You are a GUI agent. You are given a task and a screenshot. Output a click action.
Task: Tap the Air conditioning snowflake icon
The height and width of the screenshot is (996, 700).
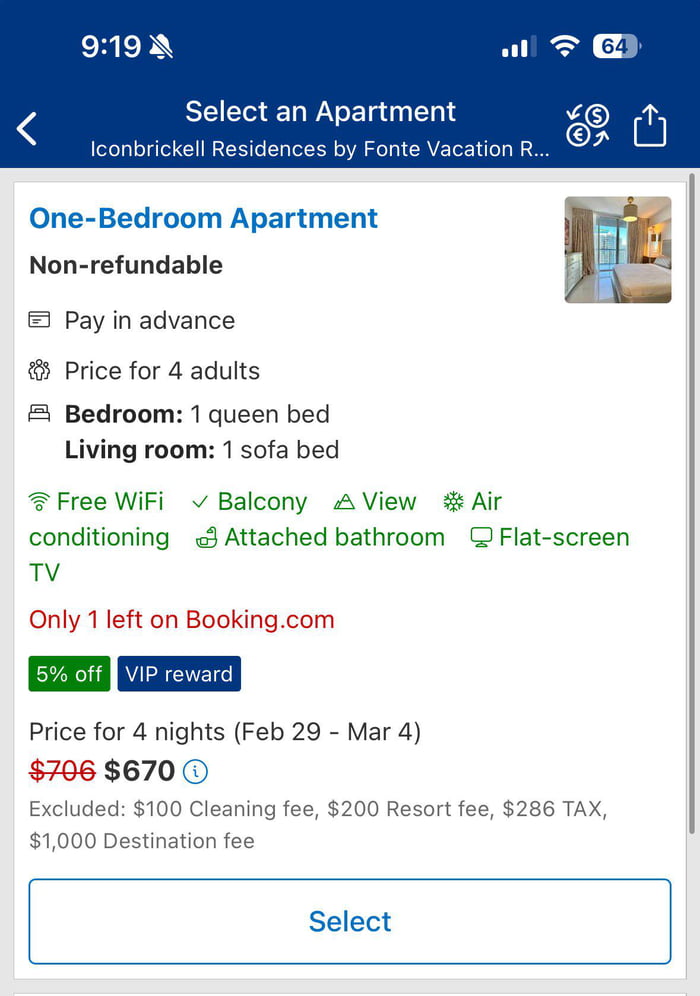pos(453,501)
